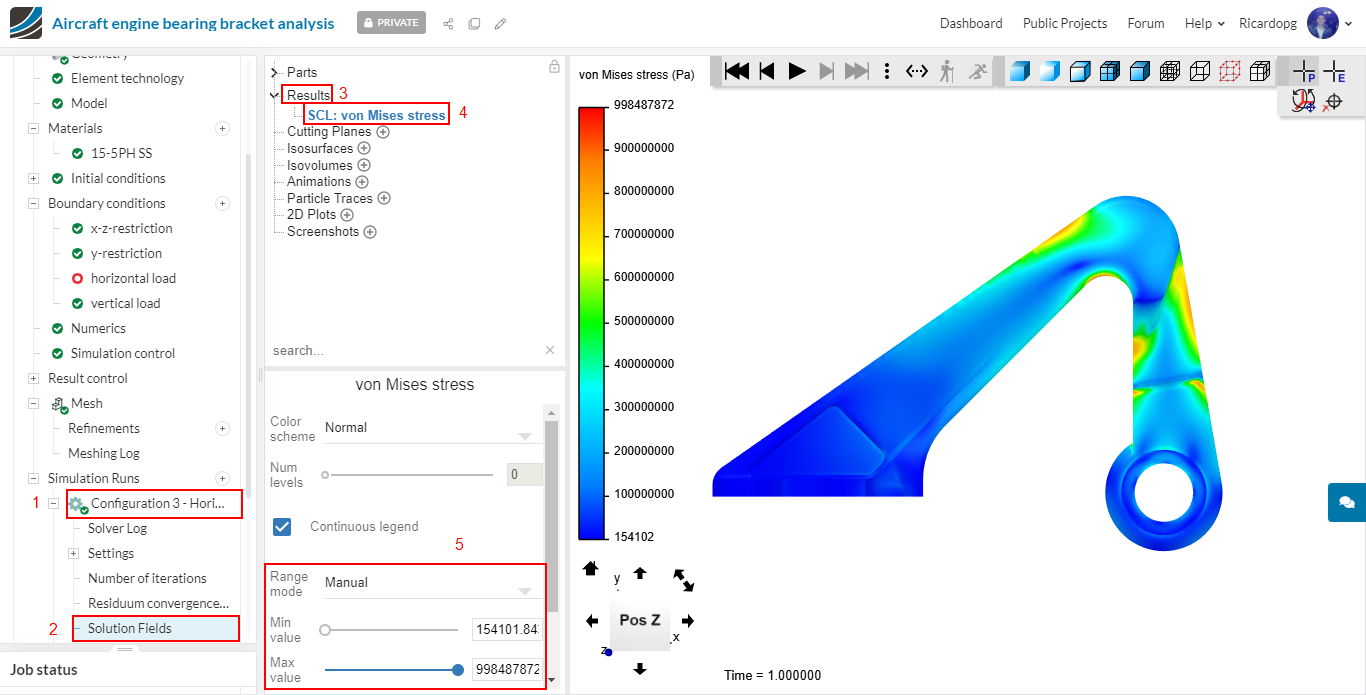This screenshot has height=695, width=1366.
Task: Open the Forum link
Action: pos(1146,23)
